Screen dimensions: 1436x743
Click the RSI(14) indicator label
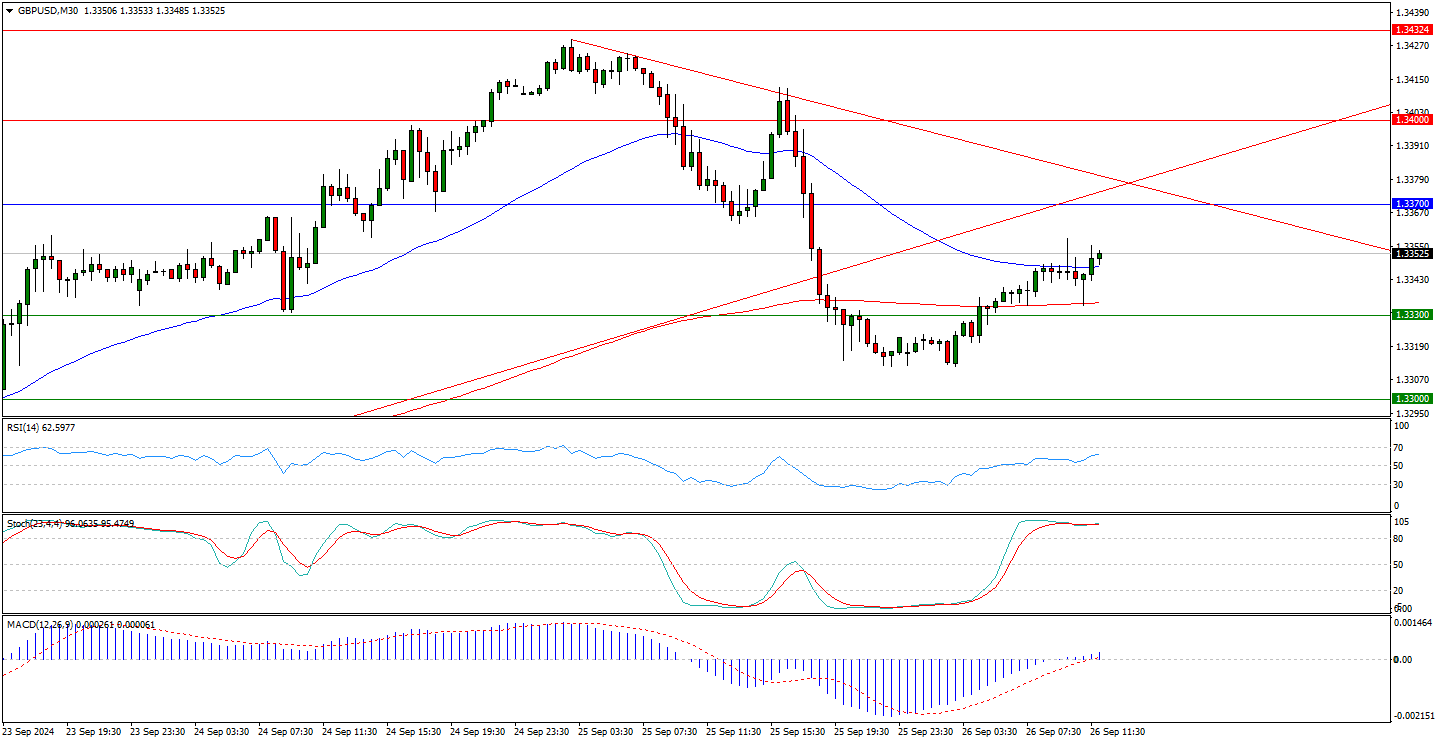(40, 428)
